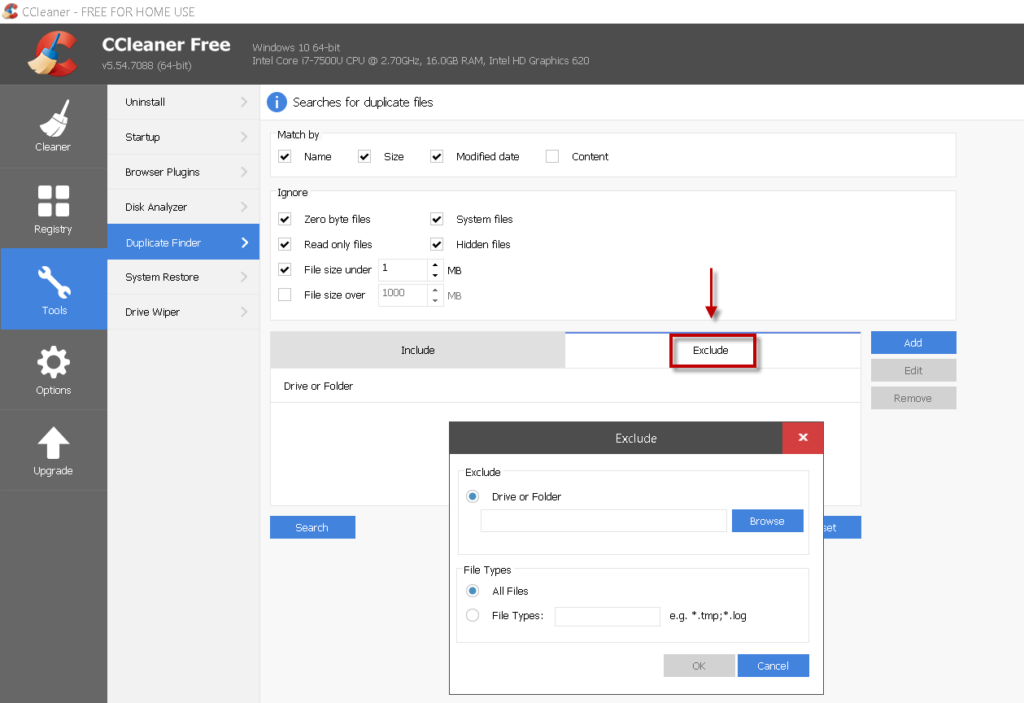1024x703 pixels.
Task: Select the File Types radio button
Action: (x=473, y=615)
